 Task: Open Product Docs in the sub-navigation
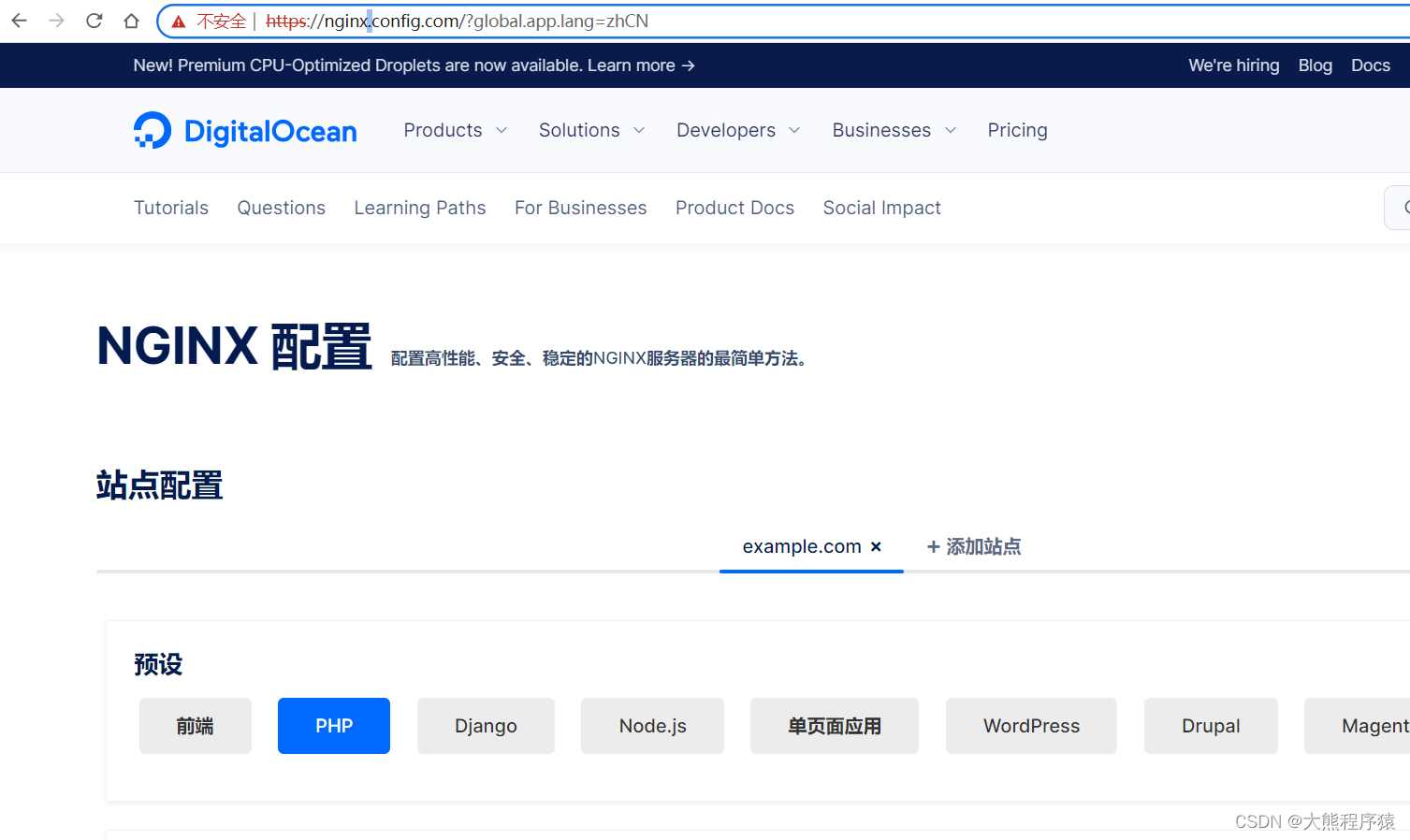[x=734, y=208]
